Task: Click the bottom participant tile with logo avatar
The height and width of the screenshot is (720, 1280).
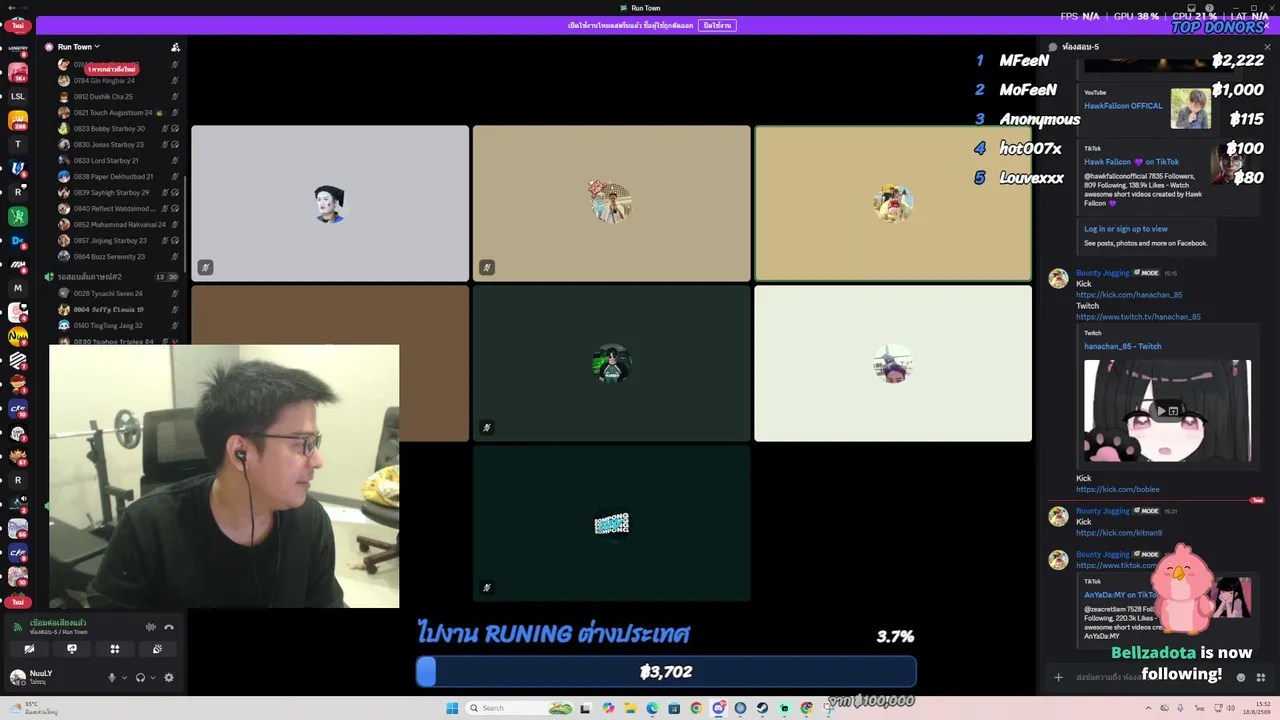Action: [611, 523]
